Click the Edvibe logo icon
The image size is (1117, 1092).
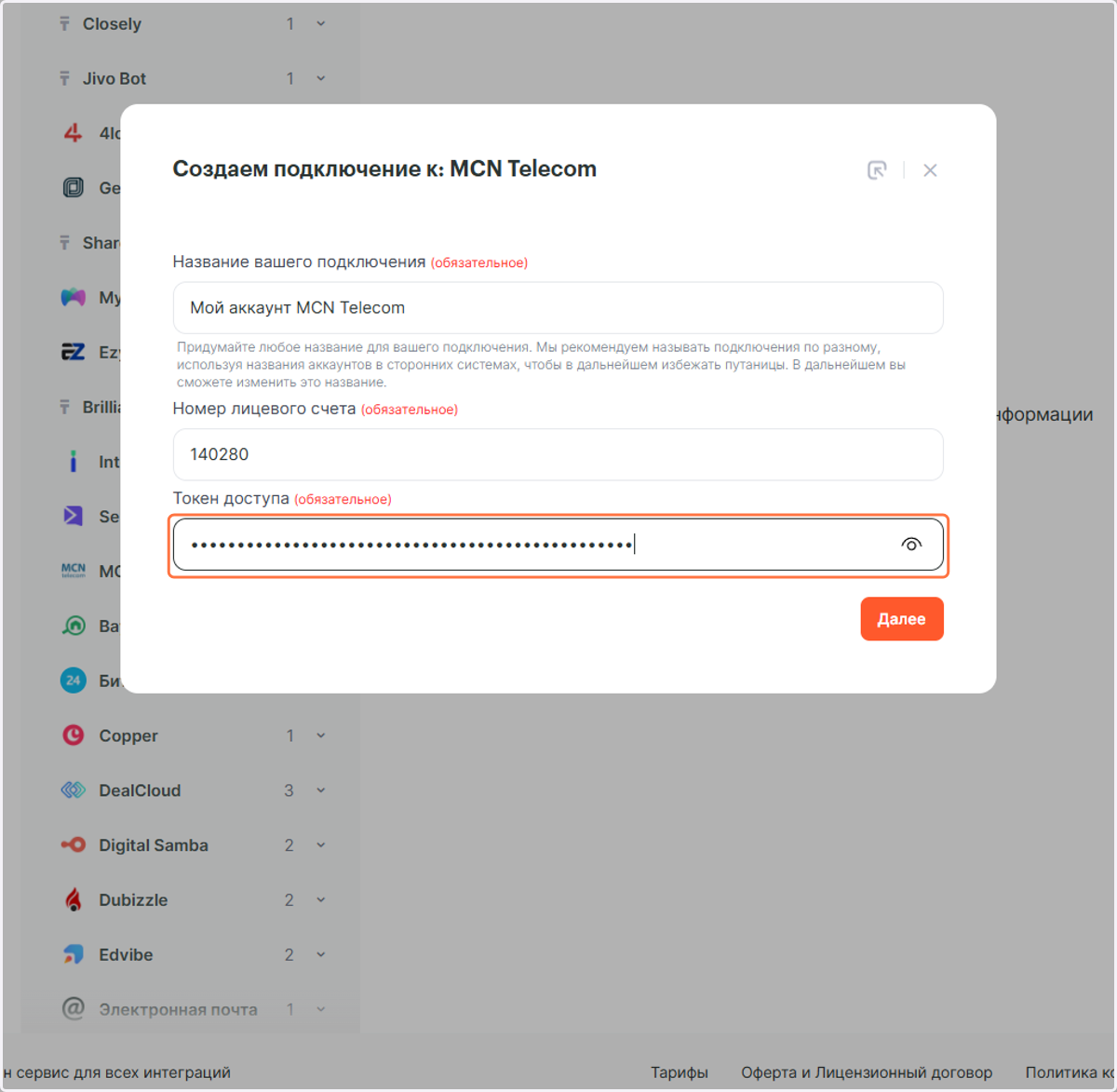pyautogui.click(x=74, y=954)
